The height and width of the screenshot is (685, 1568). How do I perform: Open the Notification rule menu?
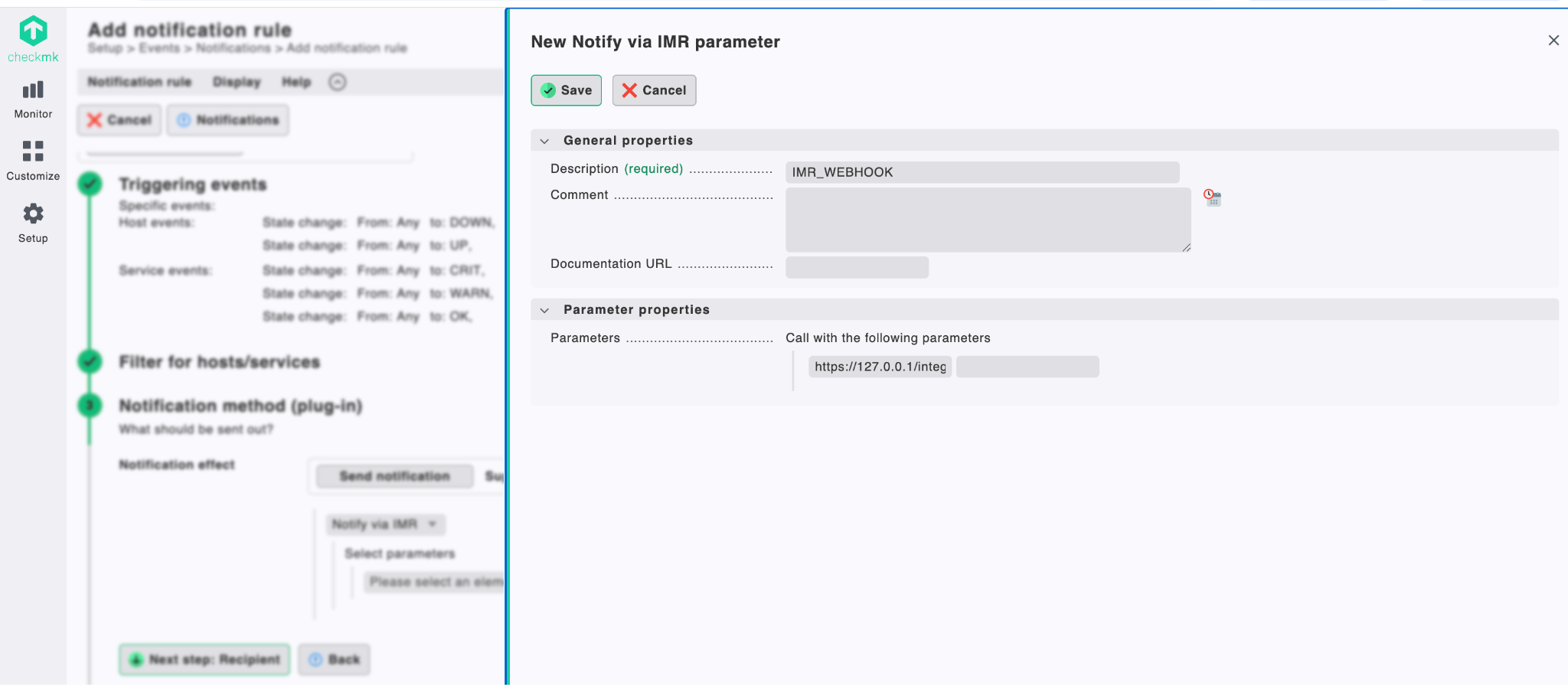coord(139,82)
